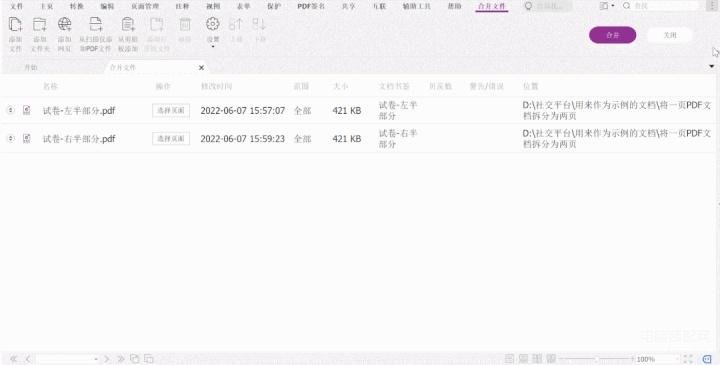Image resolution: width=720 pixels, height=365 pixels.
Task: Open the 辅助工具 ribbon tab
Action: click(417, 6)
